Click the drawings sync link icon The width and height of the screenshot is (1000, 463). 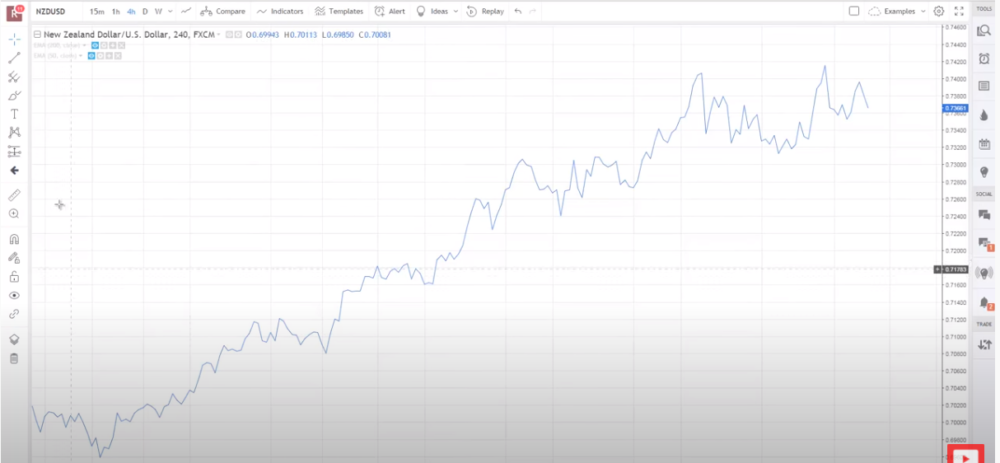[x=14, y=314]
